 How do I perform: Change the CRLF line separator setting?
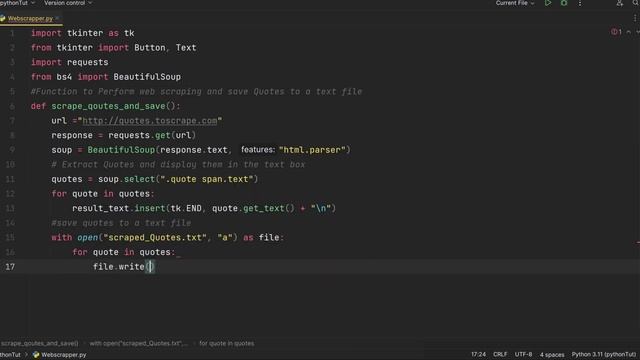pos(500,354)
